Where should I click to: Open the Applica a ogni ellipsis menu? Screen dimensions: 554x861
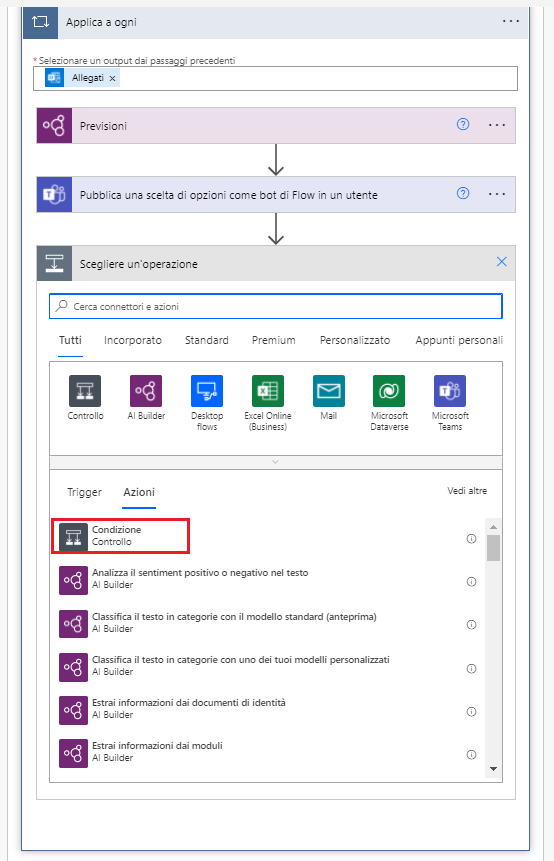tap(511, 21)
